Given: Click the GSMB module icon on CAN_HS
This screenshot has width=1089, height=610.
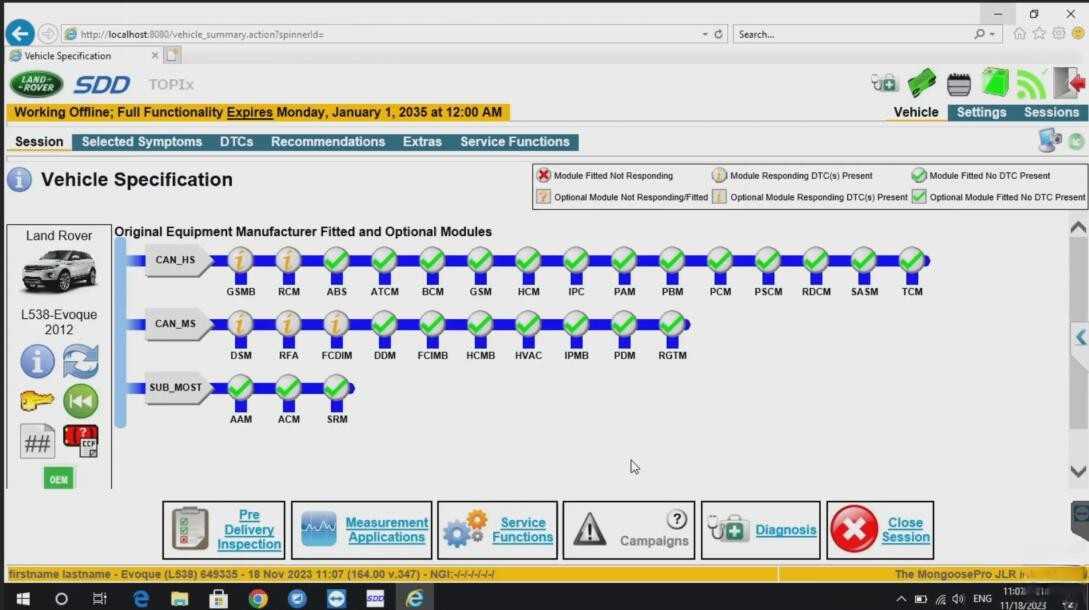Looking at the screenshot, I should pos(240,261).
